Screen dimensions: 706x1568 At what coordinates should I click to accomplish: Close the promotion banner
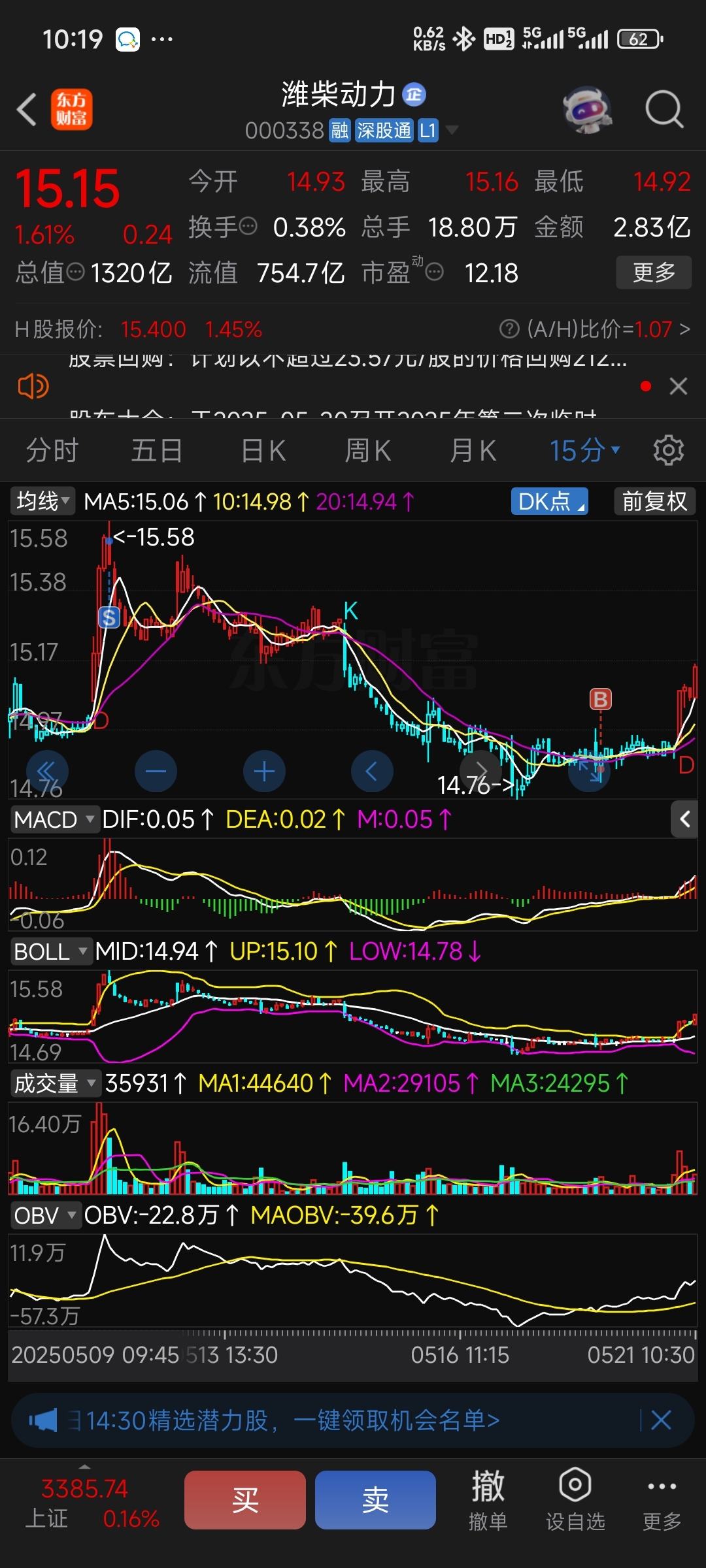pyautogui.click(x=661, y=1420)
